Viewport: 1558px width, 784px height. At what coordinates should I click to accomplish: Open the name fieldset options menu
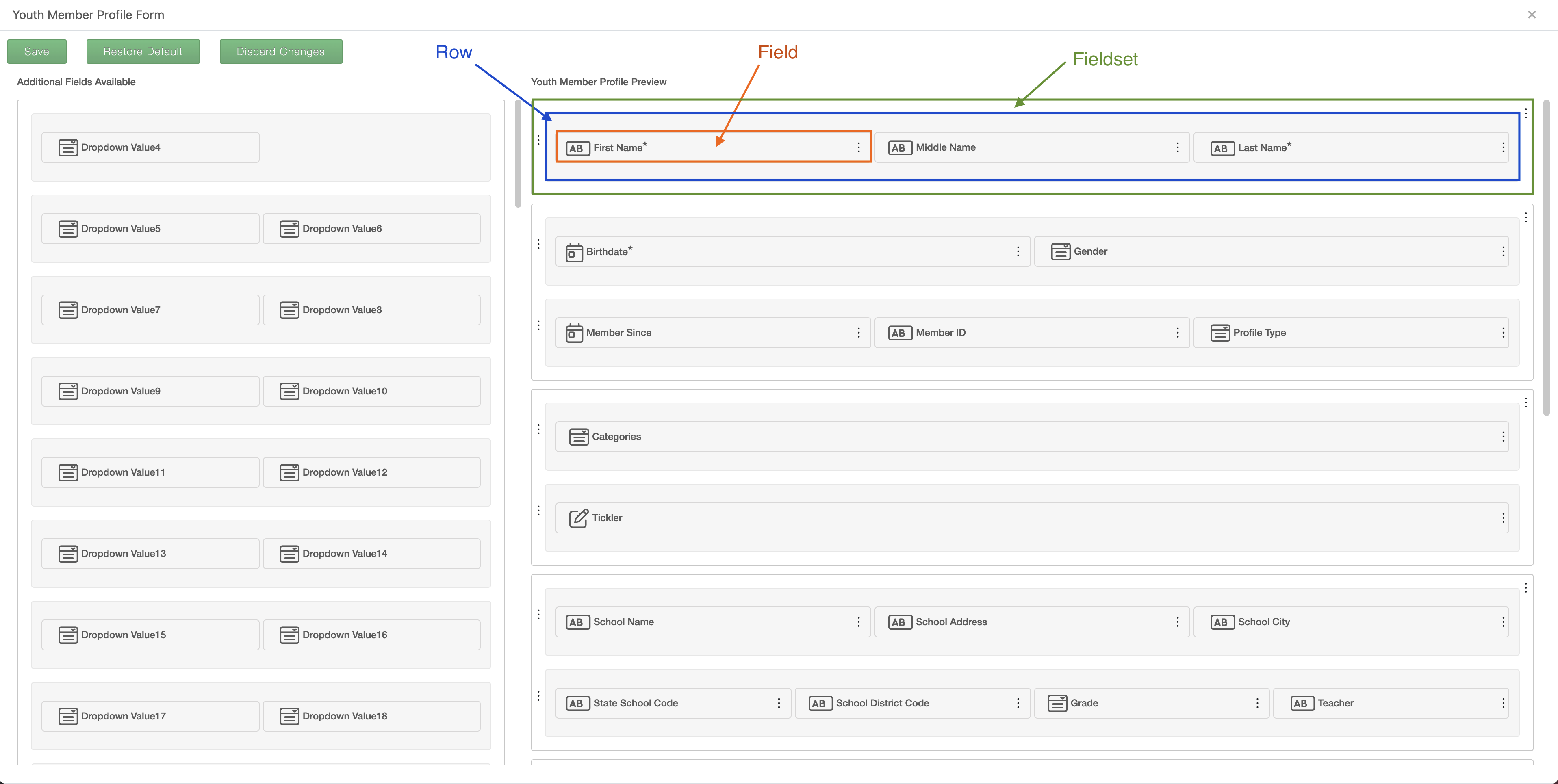click(1526, 113)
